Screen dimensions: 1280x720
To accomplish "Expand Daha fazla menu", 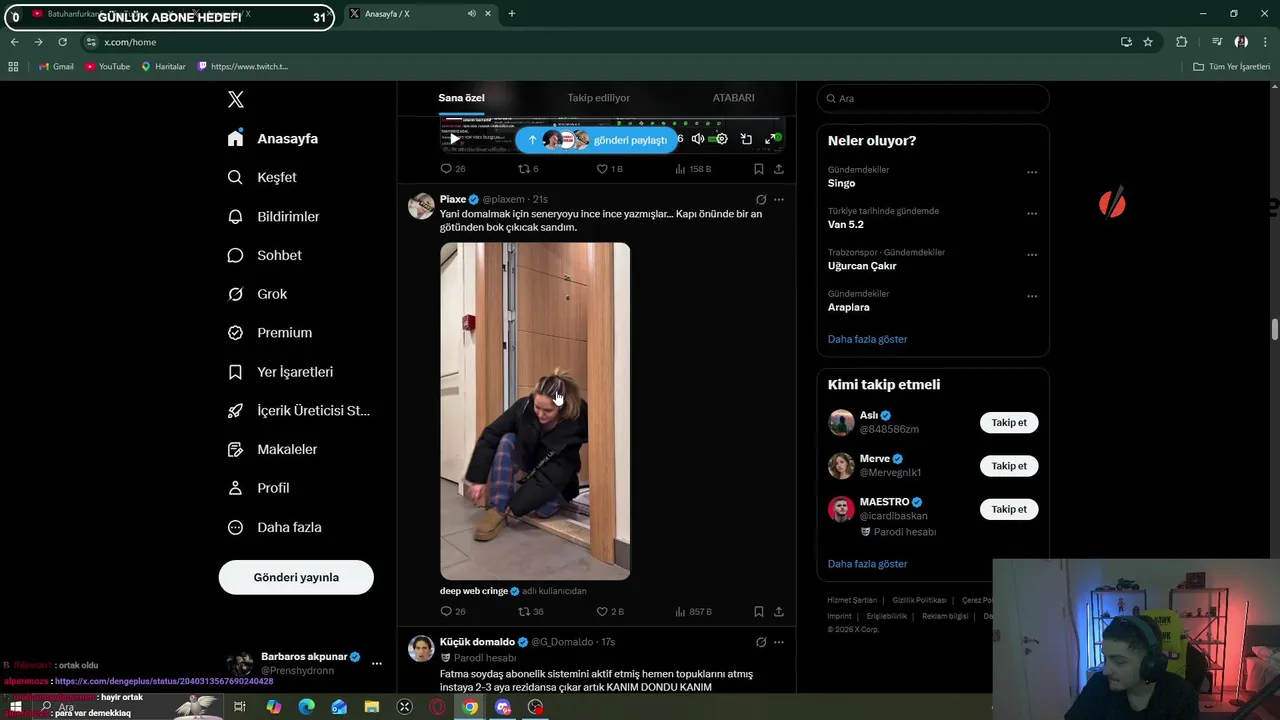I will click(275, 527).
